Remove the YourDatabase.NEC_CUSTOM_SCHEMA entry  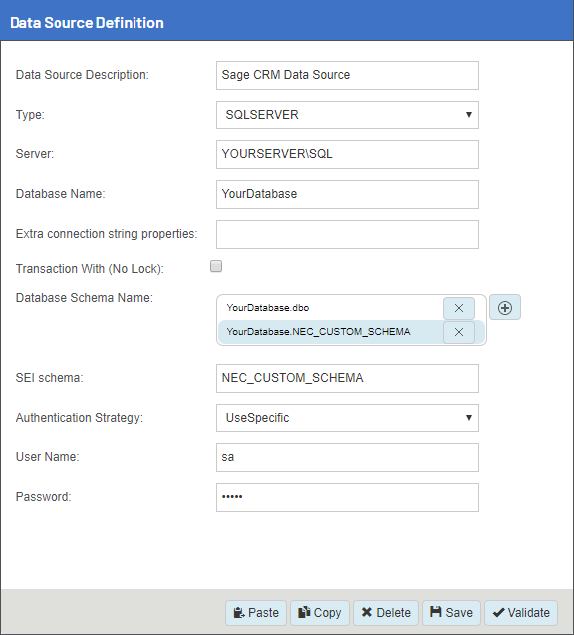coord(459,332)
